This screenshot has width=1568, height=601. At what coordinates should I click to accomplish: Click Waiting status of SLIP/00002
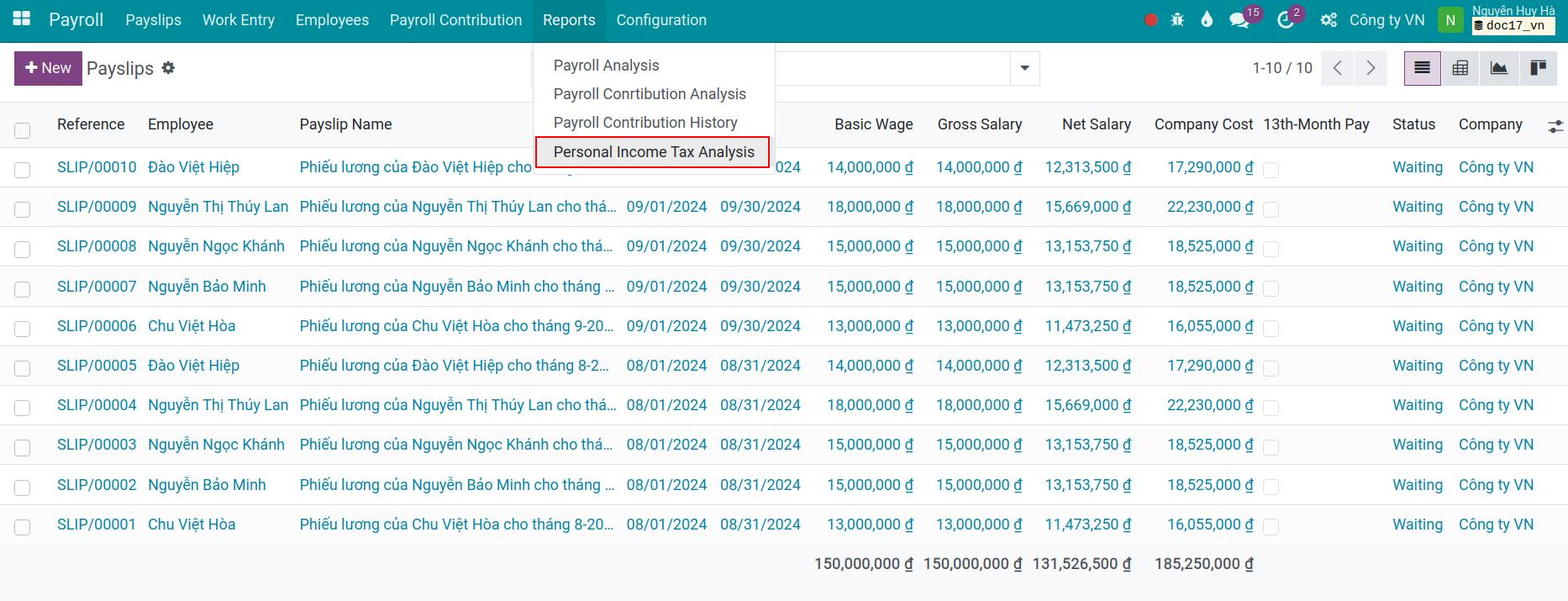coord(1418,485)
